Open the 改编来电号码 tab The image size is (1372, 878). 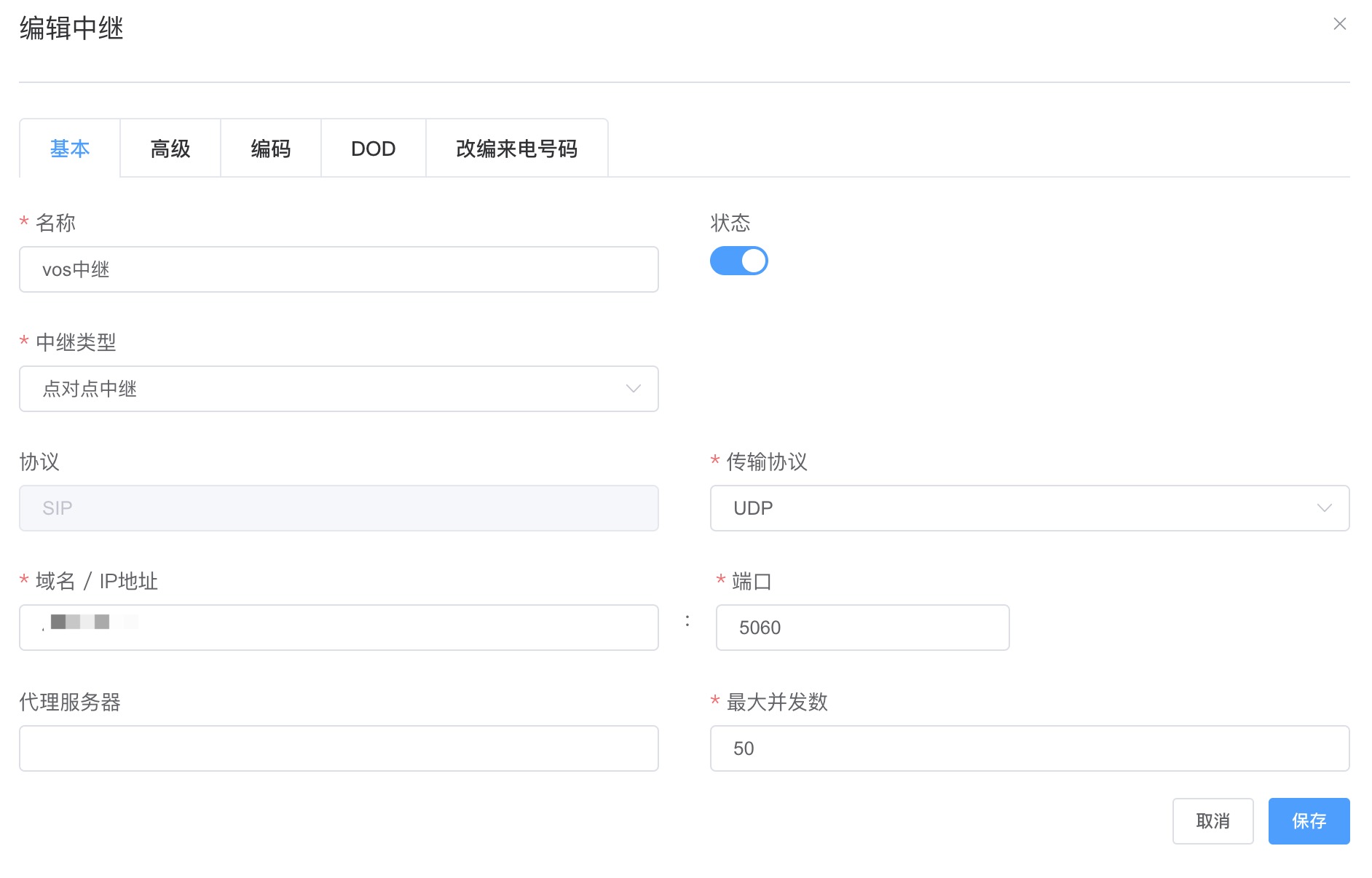(516, 148)
